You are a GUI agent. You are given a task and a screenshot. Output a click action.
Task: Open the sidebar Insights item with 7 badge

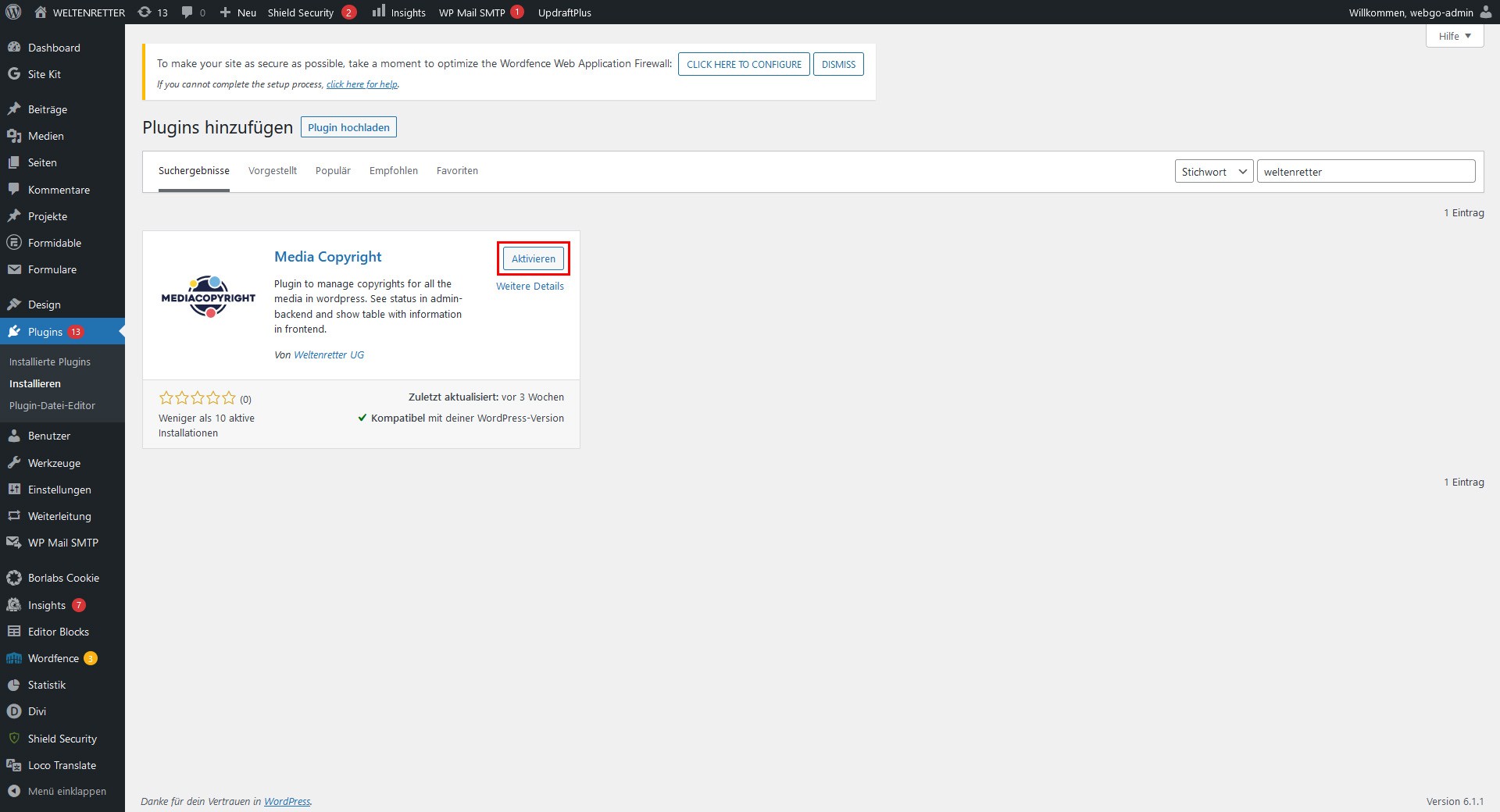tap(62, 605)
